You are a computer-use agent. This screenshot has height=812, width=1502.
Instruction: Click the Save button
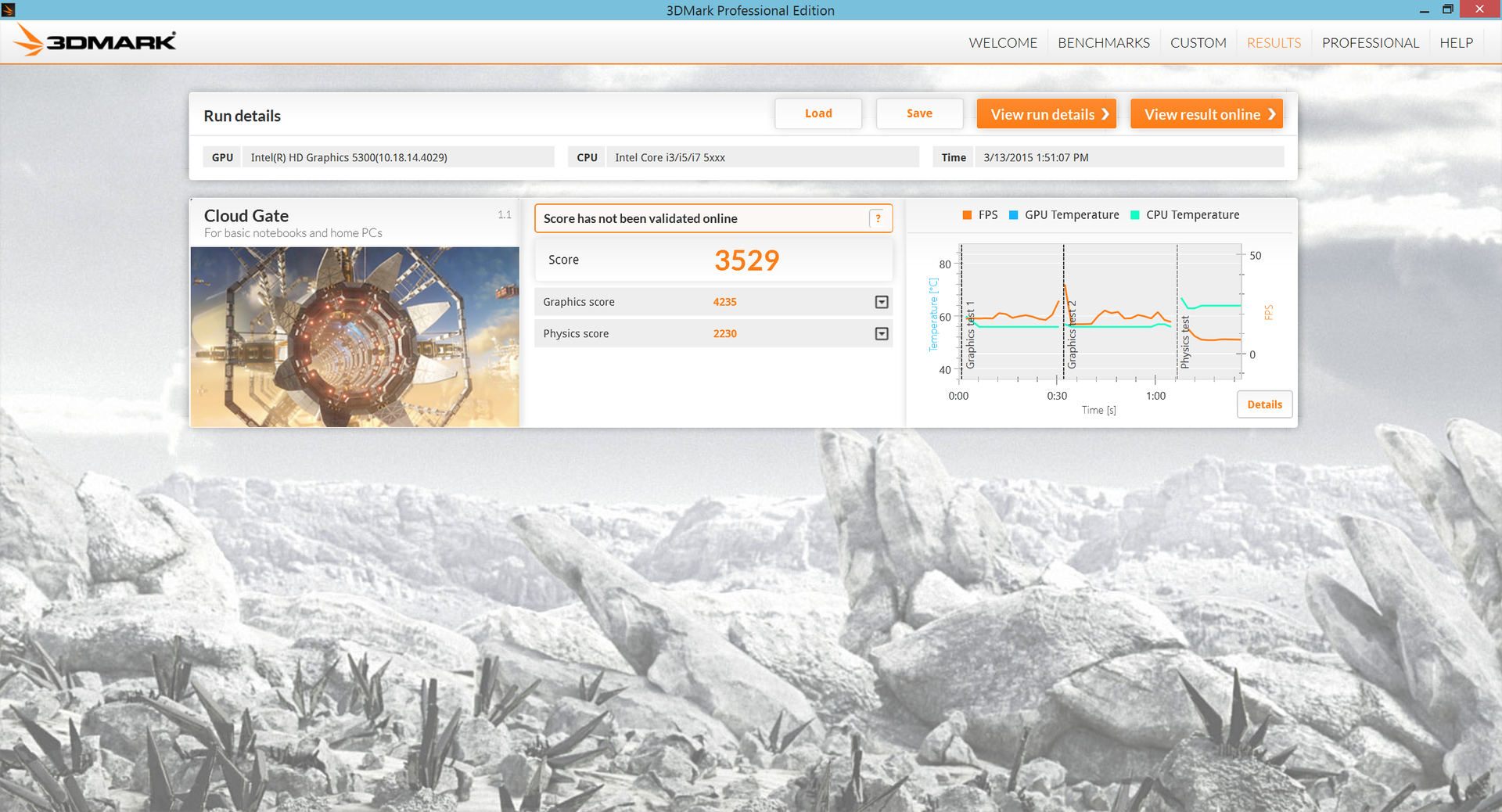tap(919, 113)
